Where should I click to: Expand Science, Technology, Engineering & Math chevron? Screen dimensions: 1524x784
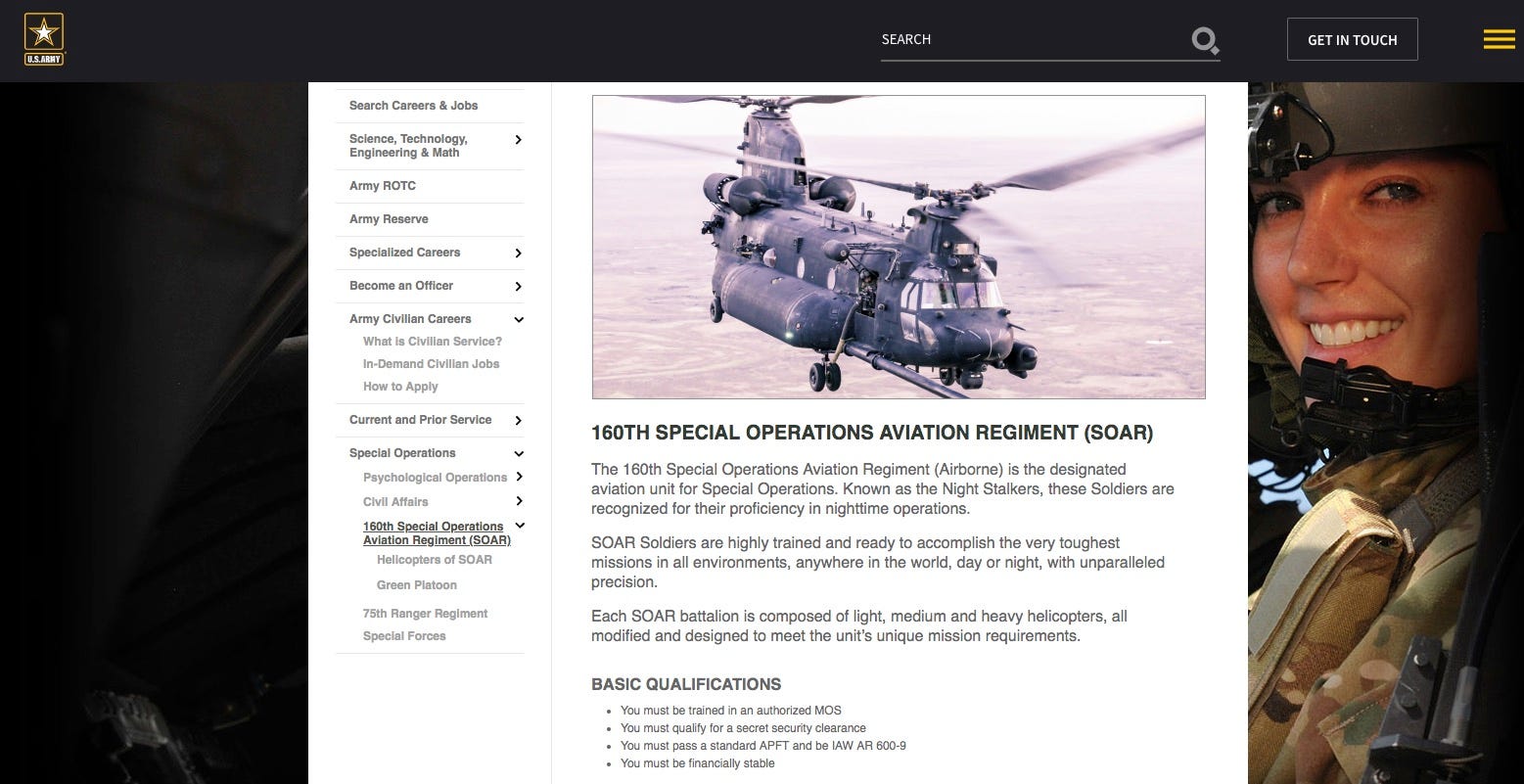pos(518,140)
